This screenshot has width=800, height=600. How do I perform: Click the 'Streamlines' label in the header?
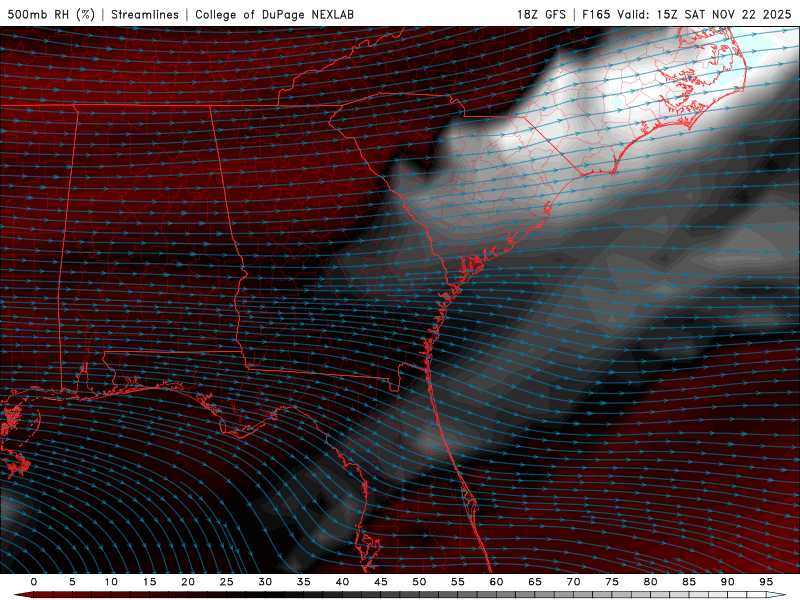pyautogui.click(x=145, y=14)
